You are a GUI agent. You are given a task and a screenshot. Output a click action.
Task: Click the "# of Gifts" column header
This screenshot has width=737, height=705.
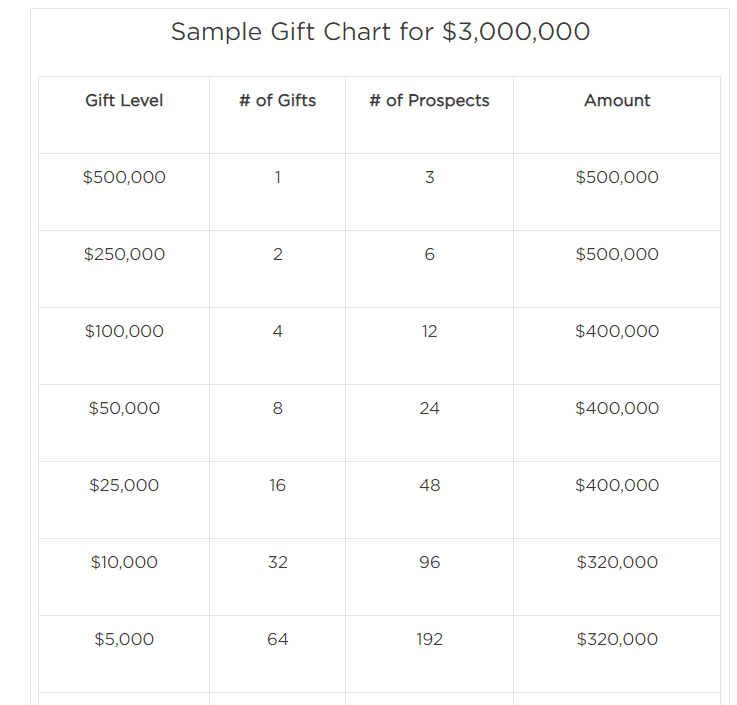(x=277, y=101)
